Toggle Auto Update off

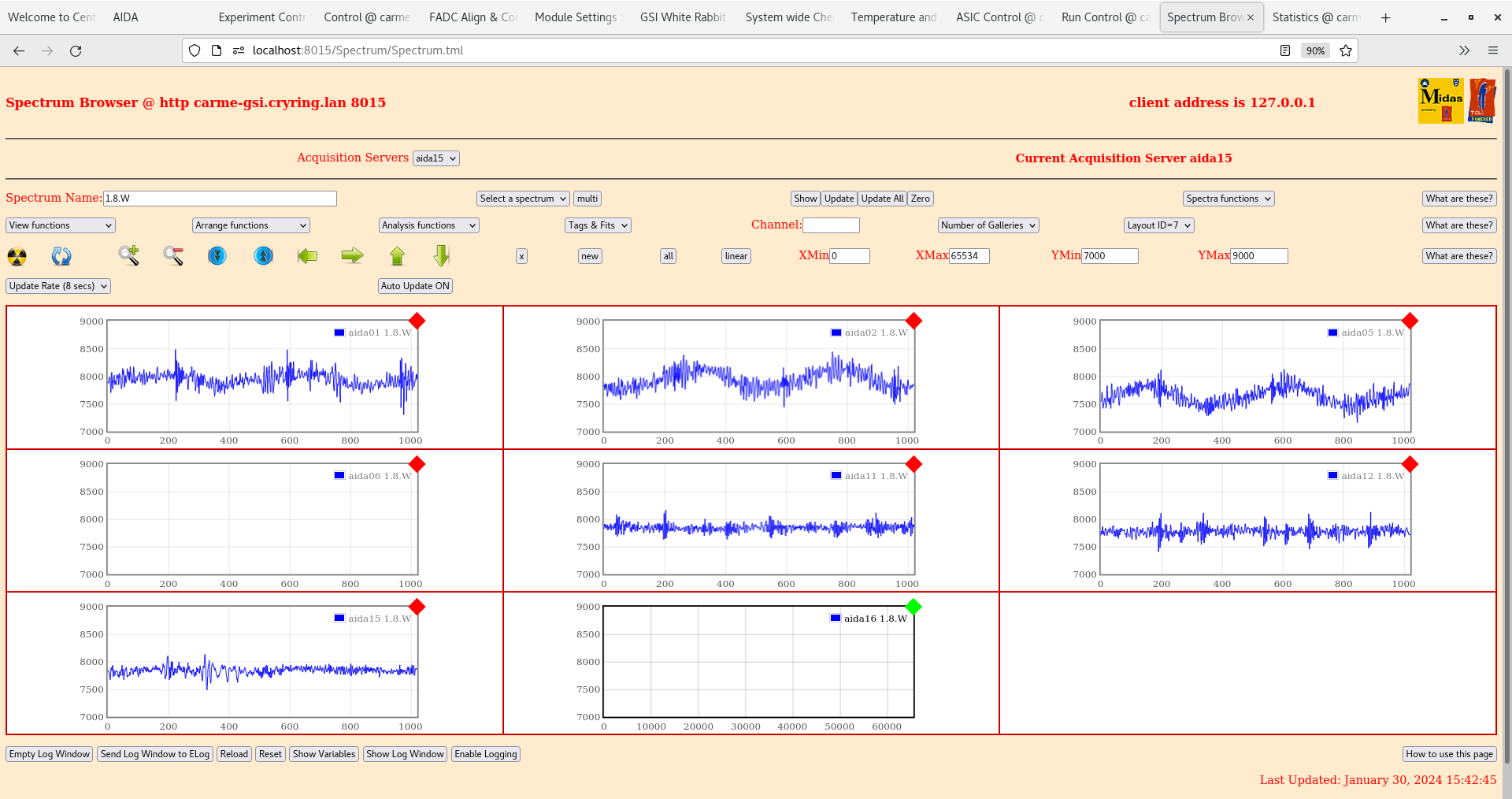click(415, 285)
